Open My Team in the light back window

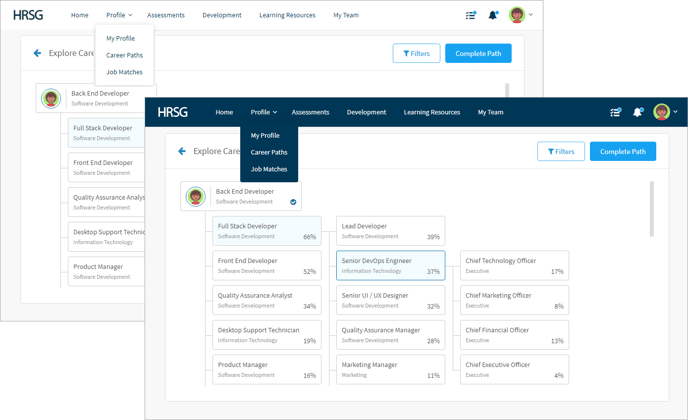tap(346, 15)
